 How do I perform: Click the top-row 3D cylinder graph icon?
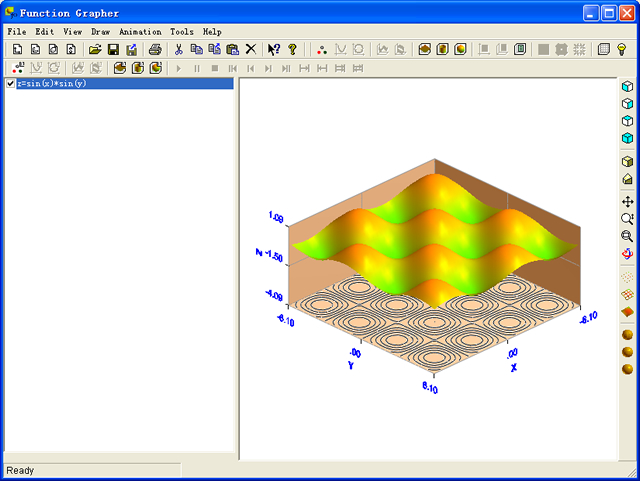pyautogui.click(x=442, y=49)
